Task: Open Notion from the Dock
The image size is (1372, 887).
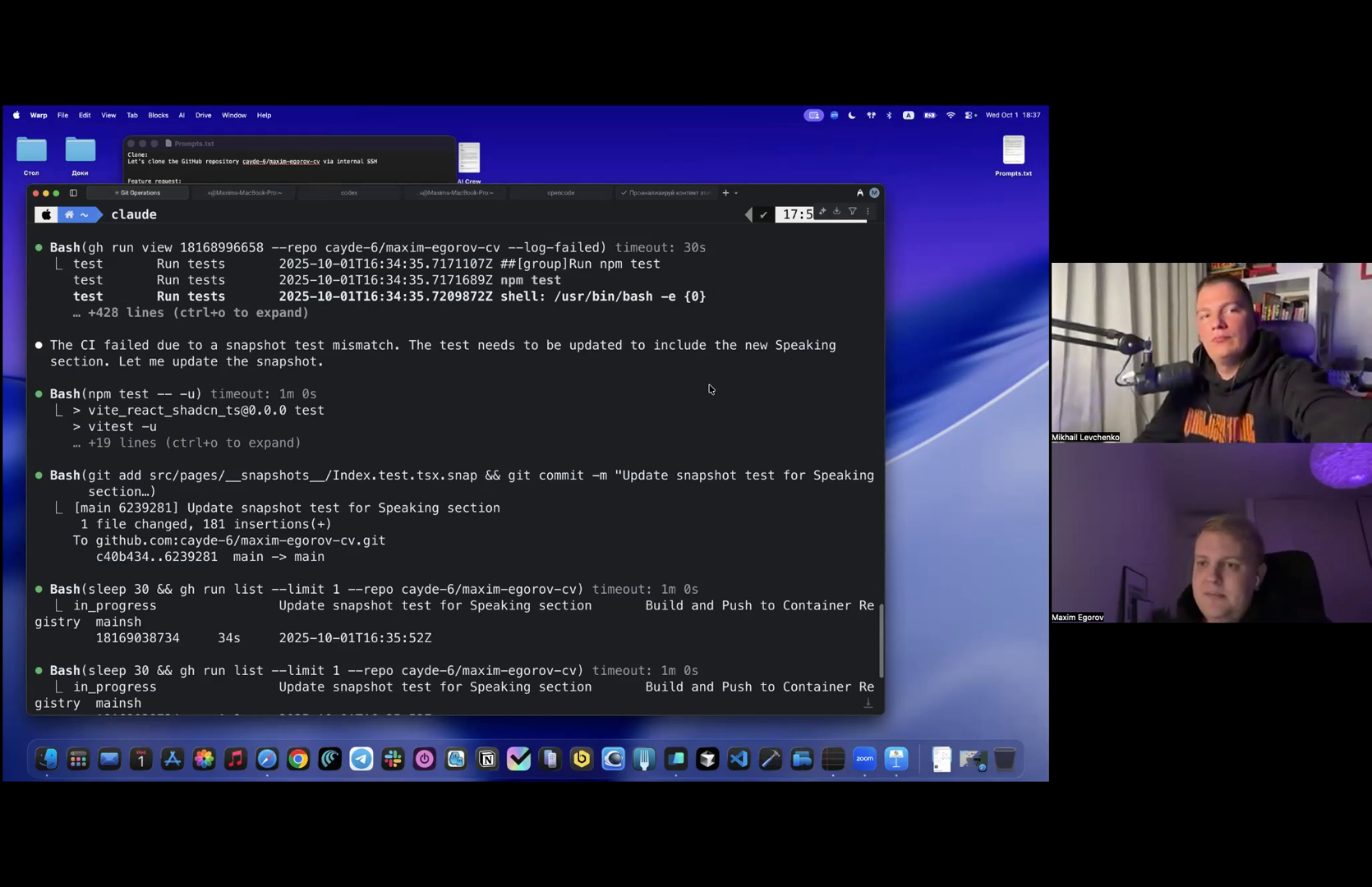Action: (487, 759)
